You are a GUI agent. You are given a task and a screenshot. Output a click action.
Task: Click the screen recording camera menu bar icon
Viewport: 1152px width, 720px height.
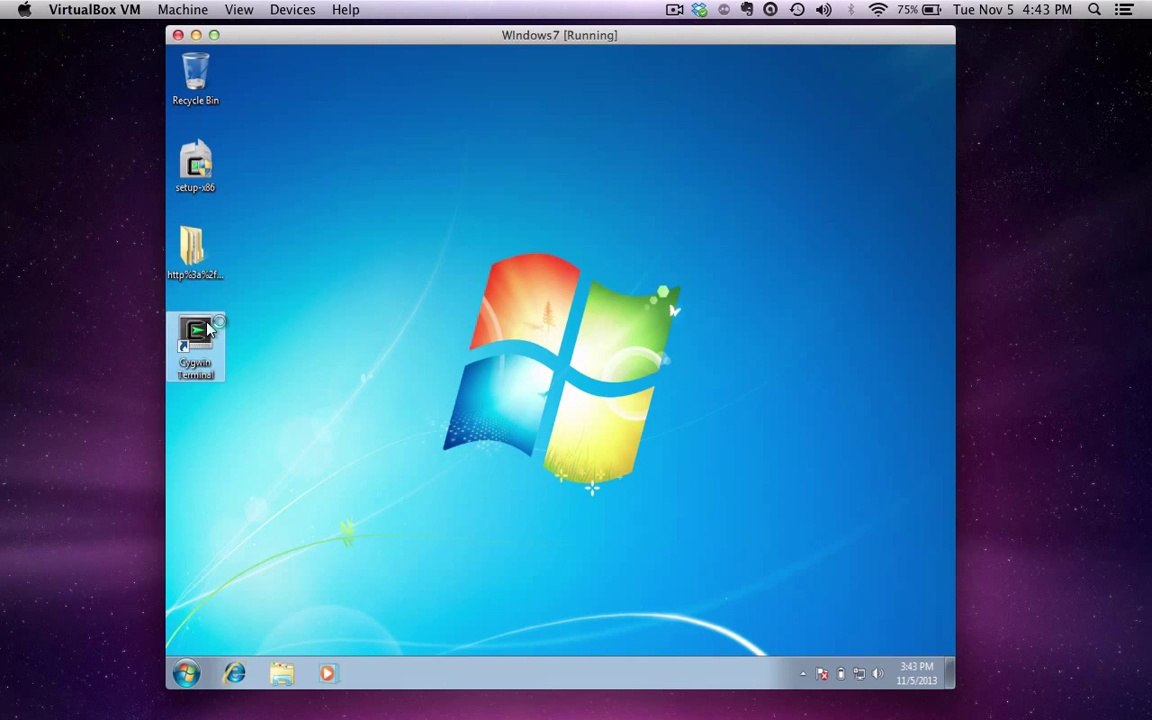pos(674,10)
